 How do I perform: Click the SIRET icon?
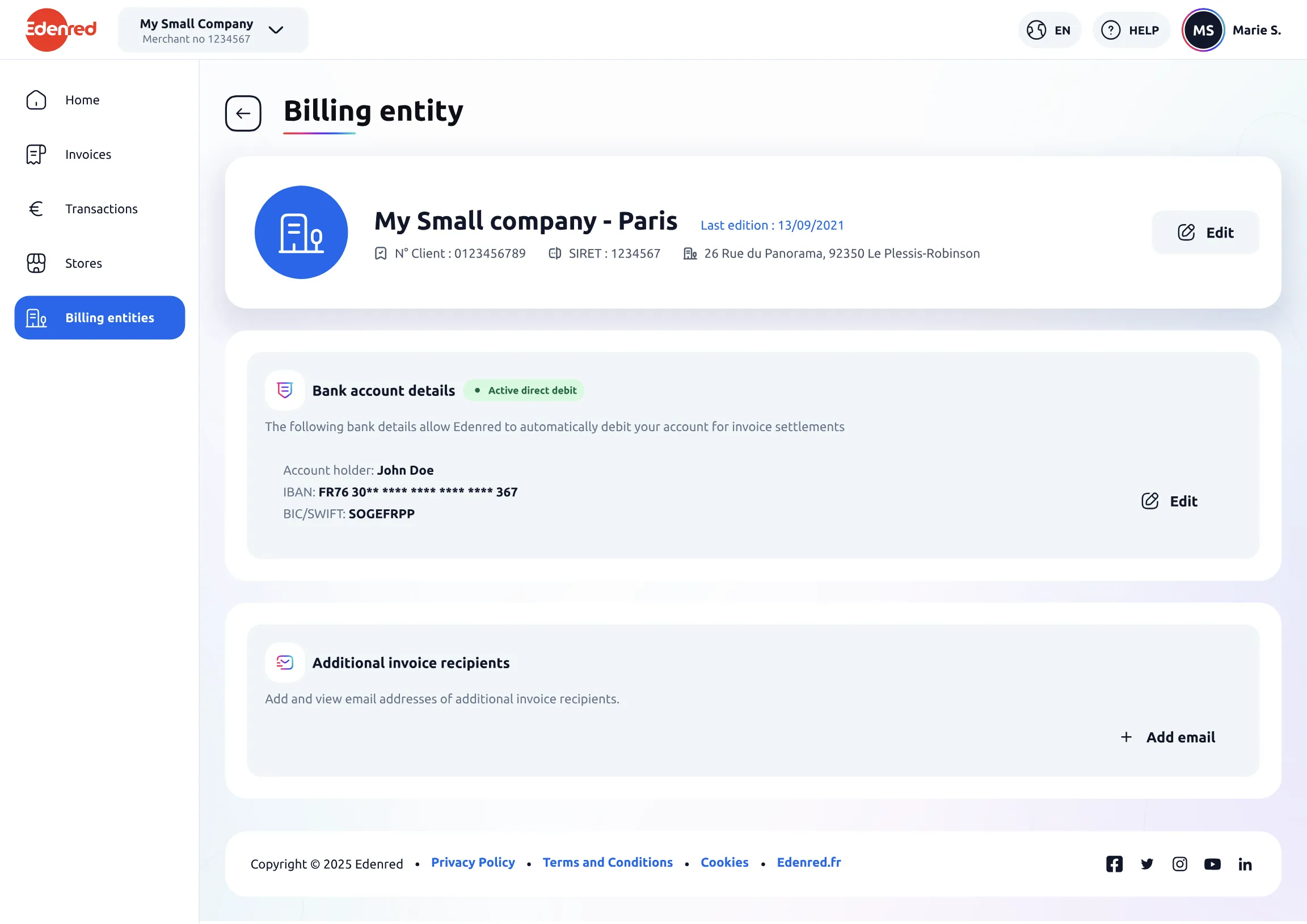coord(554,254)
